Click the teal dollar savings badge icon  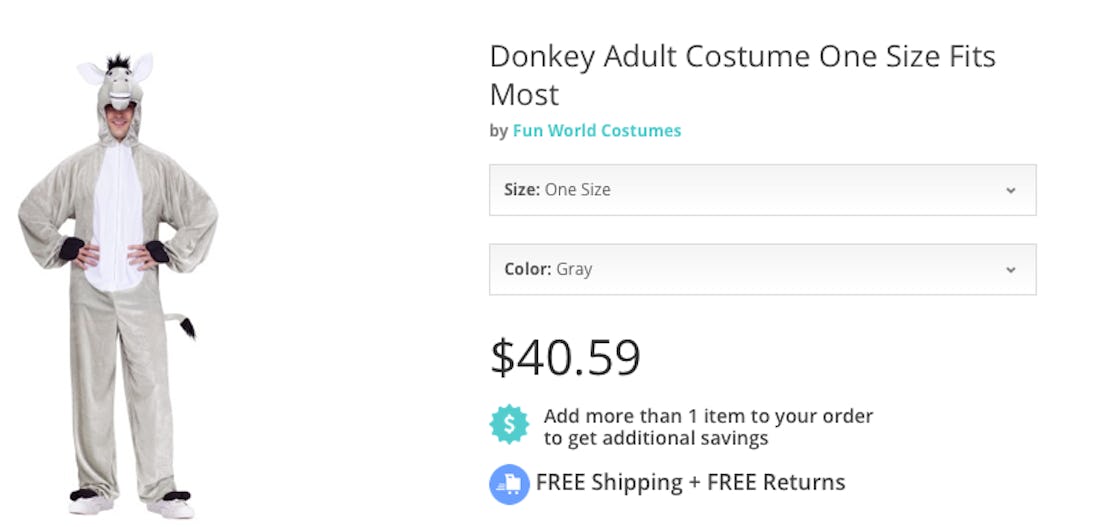coord(509,425)
